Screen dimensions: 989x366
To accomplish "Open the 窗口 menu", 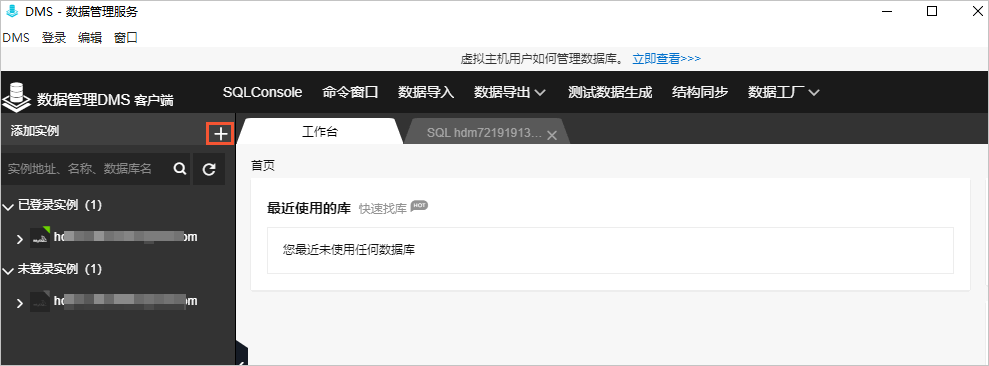I will click(x=126, y=38).
